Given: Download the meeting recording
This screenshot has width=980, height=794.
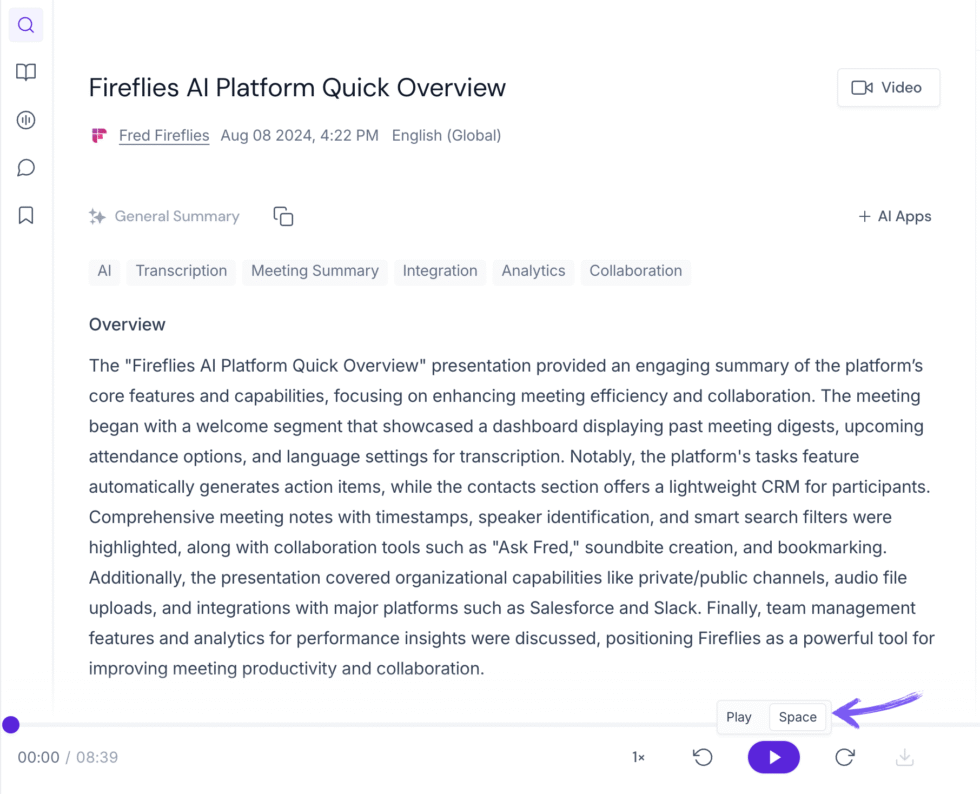Looking at the screenshot, I should point(904,757).
